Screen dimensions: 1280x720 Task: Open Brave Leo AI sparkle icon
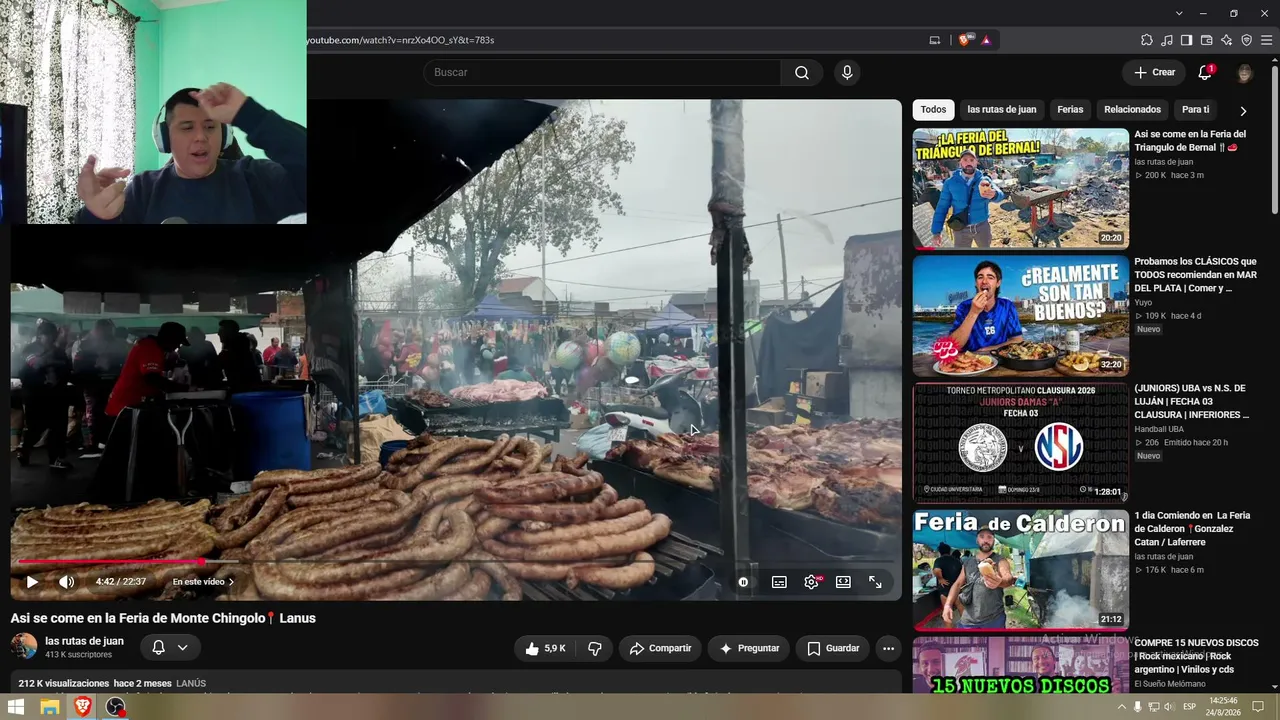[1226, 40]
